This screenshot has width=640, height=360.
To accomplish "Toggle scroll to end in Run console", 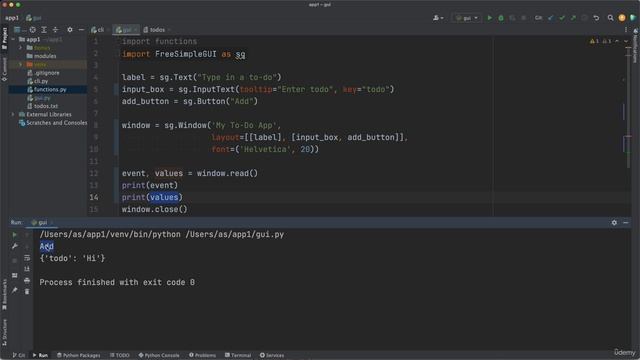I will tap(27, 269).
